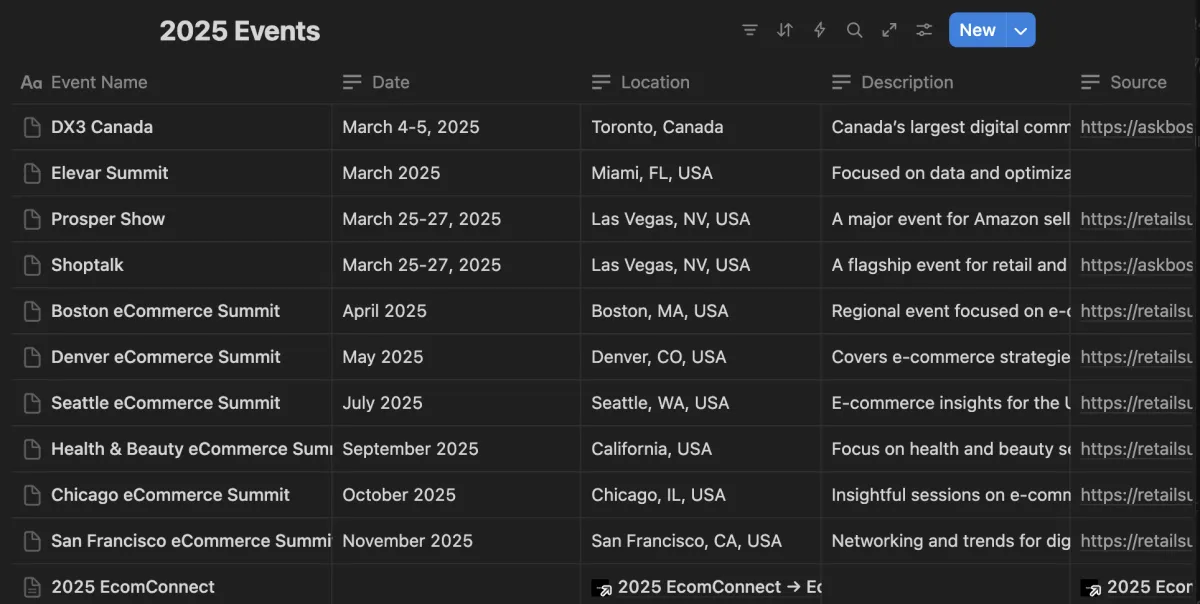
Task: Open automations lightning bolt icon
Action: click(820, 30)
